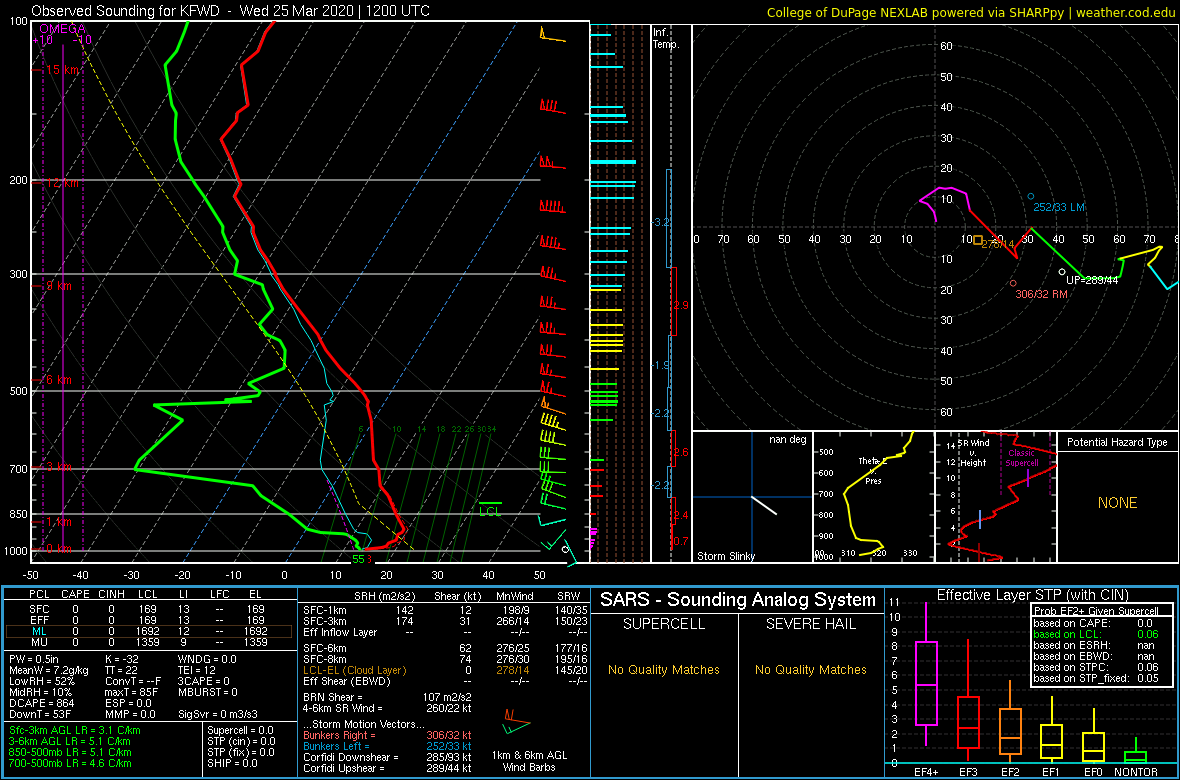
Task: Select the orange LCL-EL (Cloud Layer) row
Action: coord(443,669)
